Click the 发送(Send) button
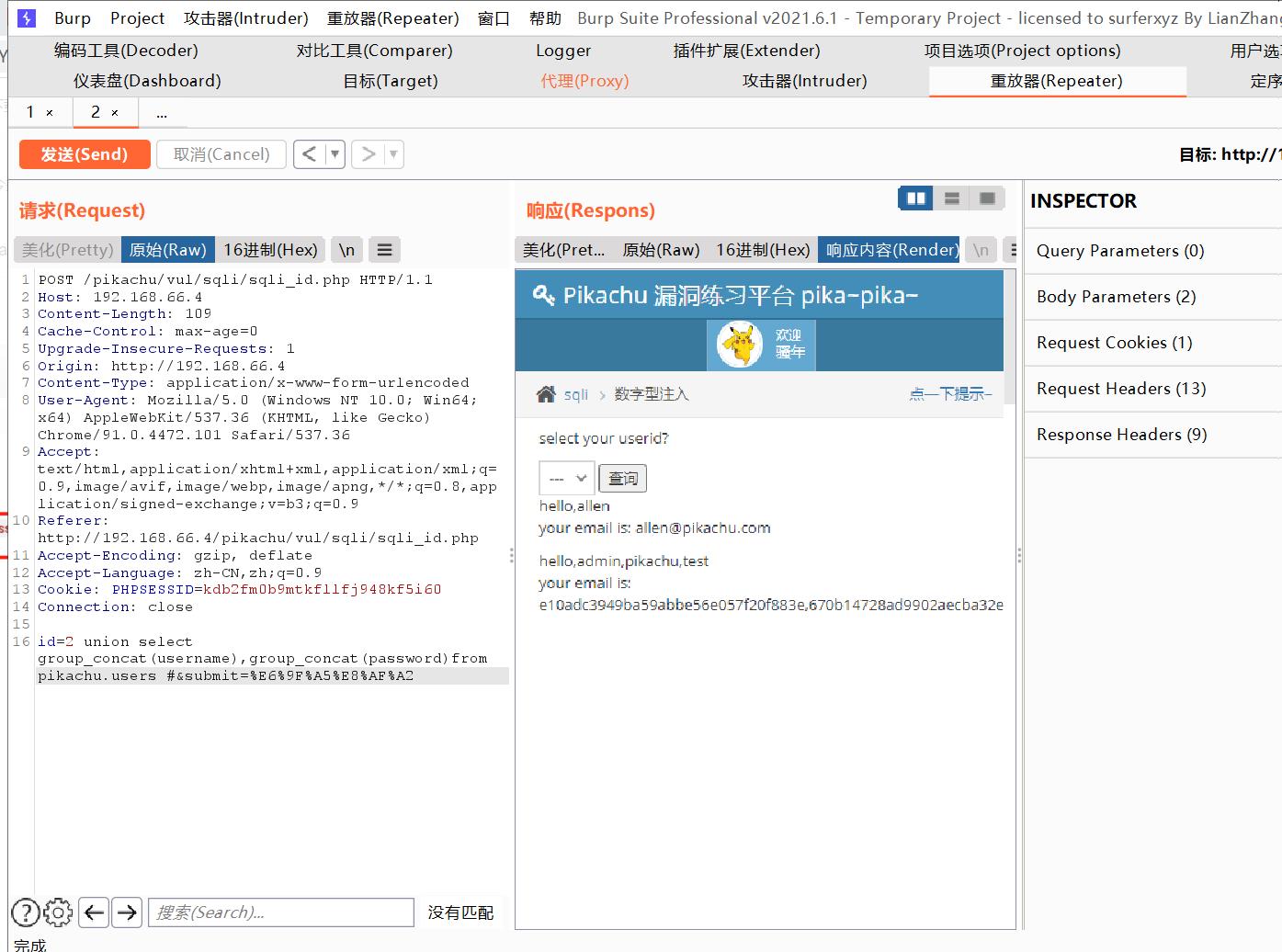This screenshot has width=1282, height=952. tap(85, 154)
